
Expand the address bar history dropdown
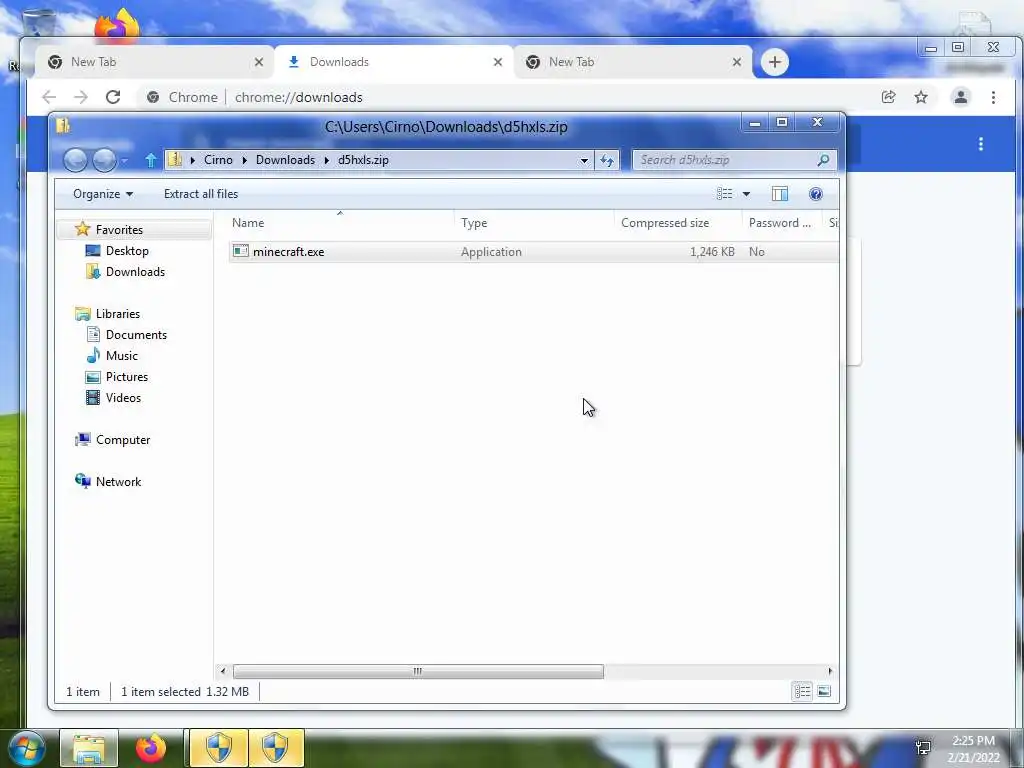[584, 160]
